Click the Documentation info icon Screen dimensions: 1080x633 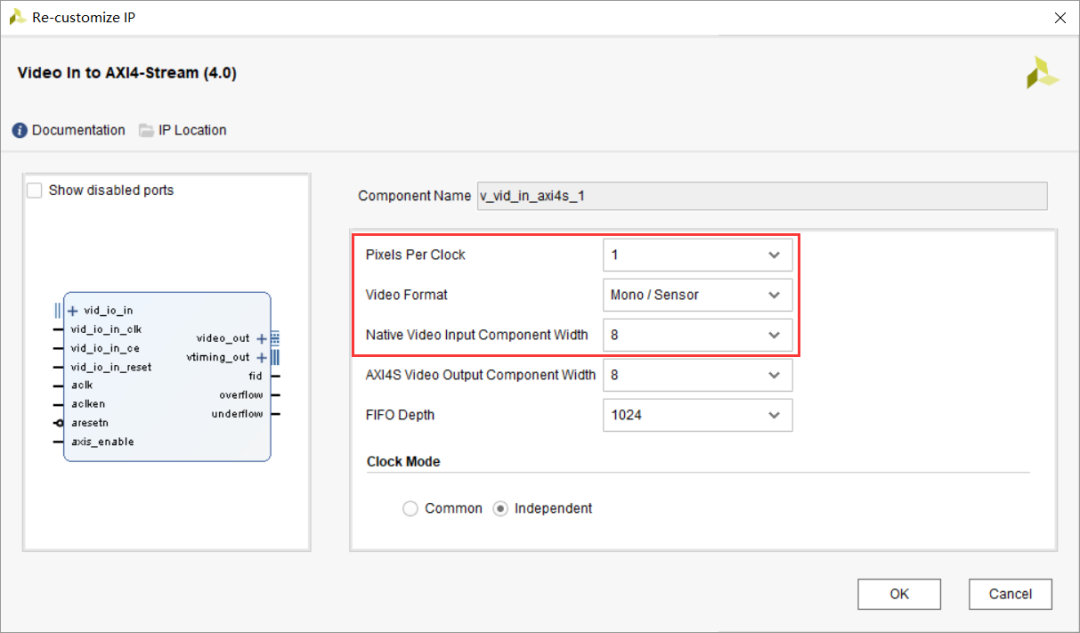click(x=20, y=131)
